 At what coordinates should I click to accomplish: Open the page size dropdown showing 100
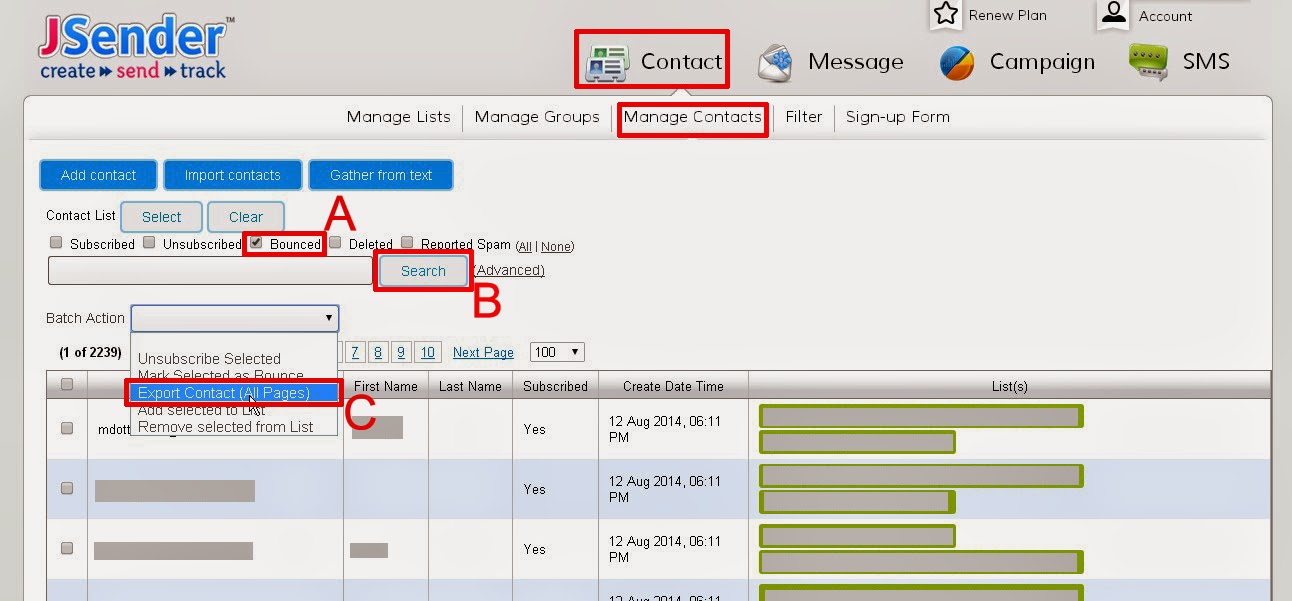557,352
